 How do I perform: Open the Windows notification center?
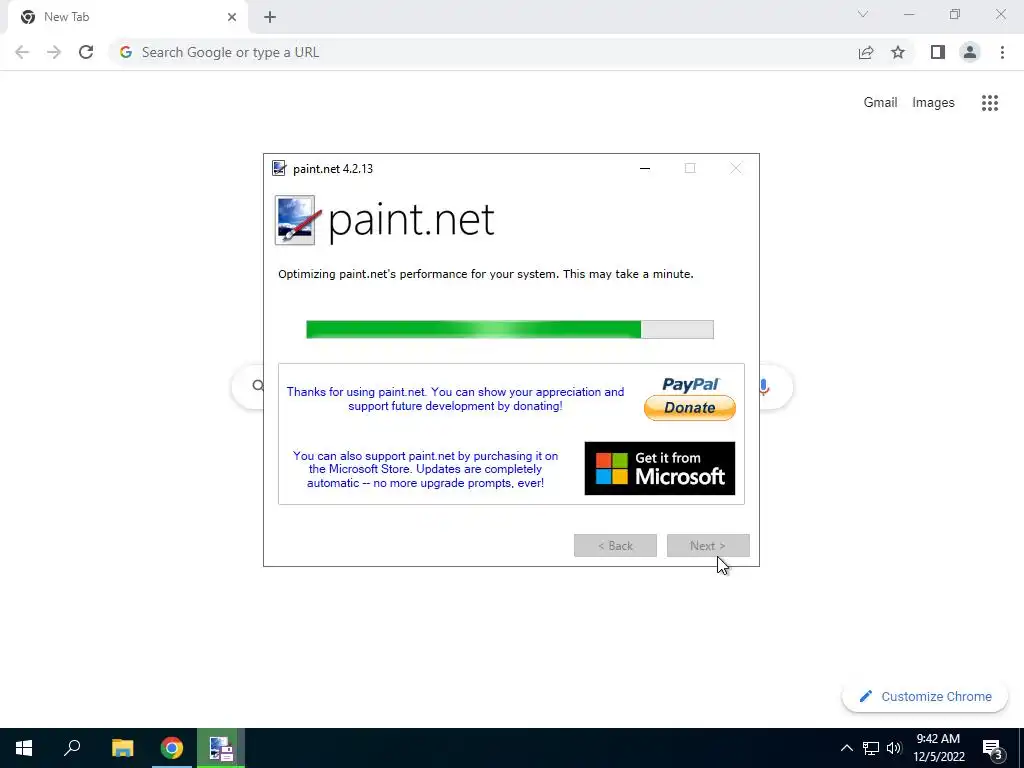992,748
